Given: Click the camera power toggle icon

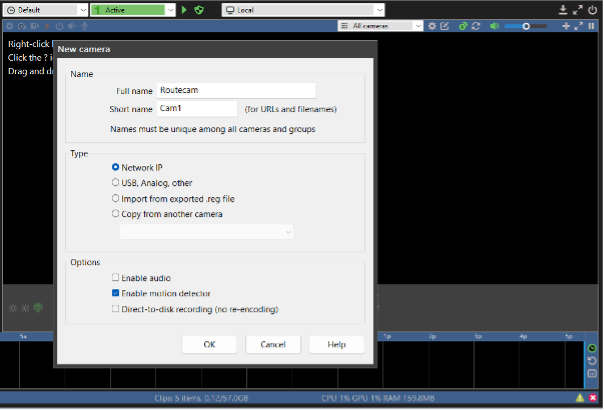Looking at the screenshot, I should pos(59,26).
